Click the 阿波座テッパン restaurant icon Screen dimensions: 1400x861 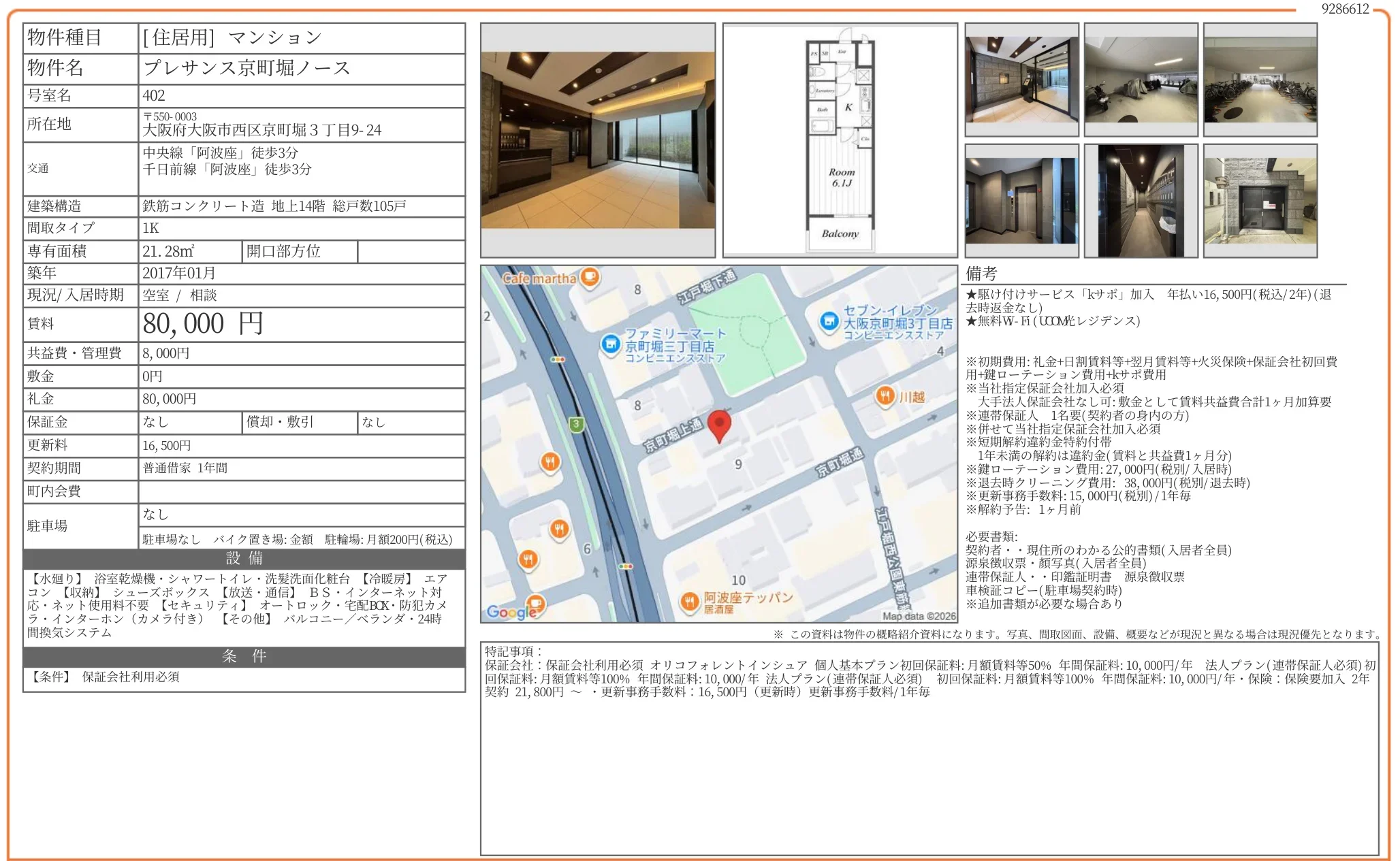690,601
